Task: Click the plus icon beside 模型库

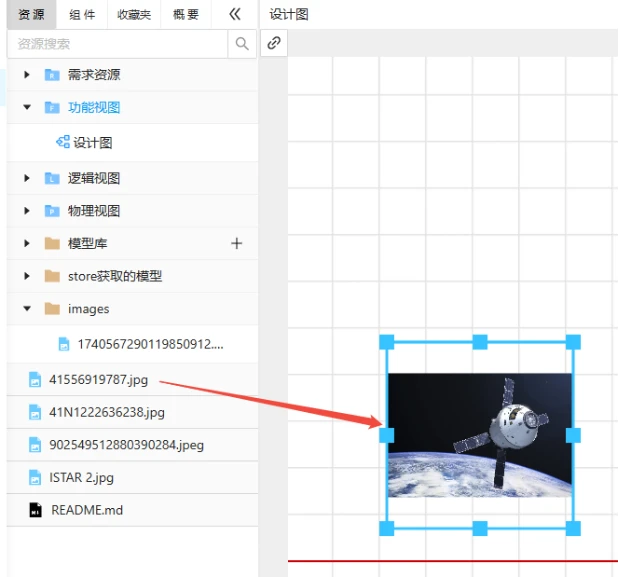Action: [236, 243]
